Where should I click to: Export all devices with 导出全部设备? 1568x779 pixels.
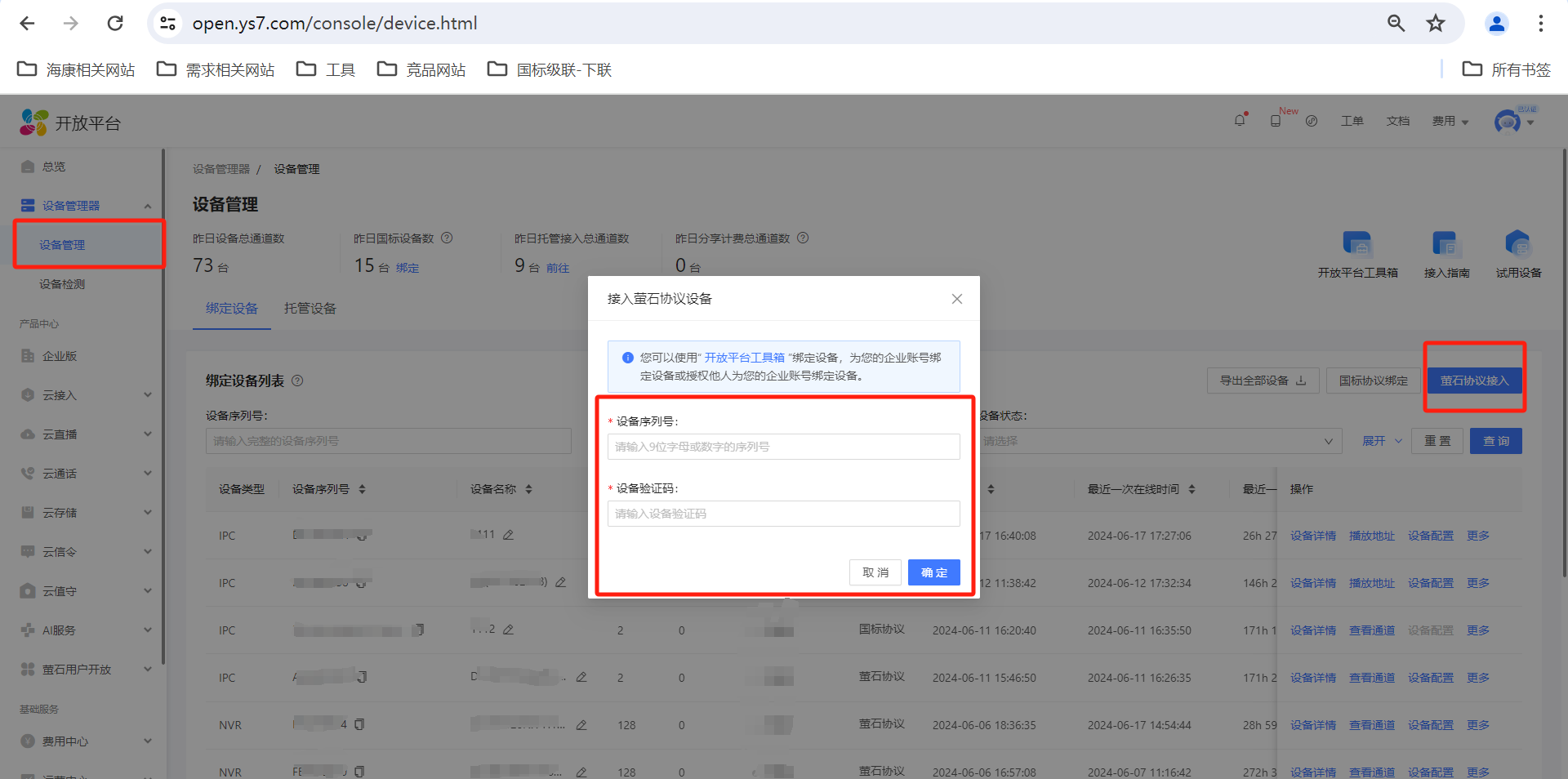(x=1263, y=381)
